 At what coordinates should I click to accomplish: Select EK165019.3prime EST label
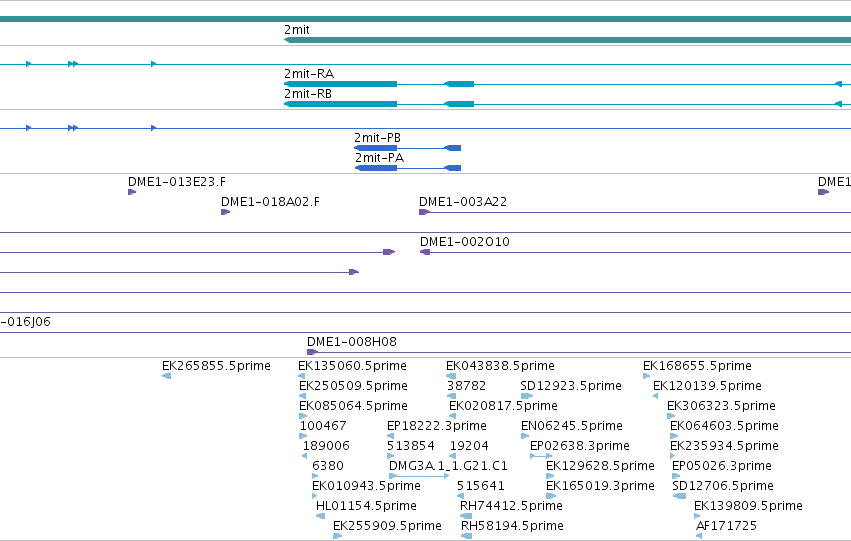(600, 486)
